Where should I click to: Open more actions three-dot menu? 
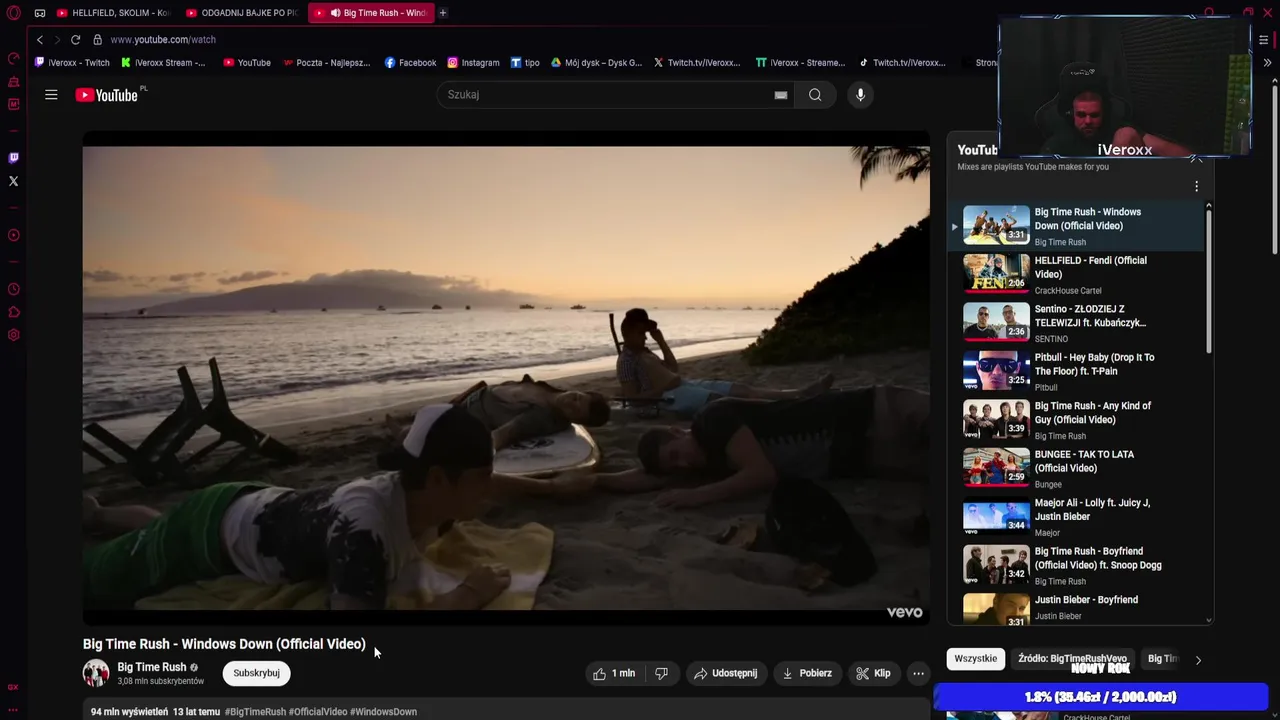918,673
